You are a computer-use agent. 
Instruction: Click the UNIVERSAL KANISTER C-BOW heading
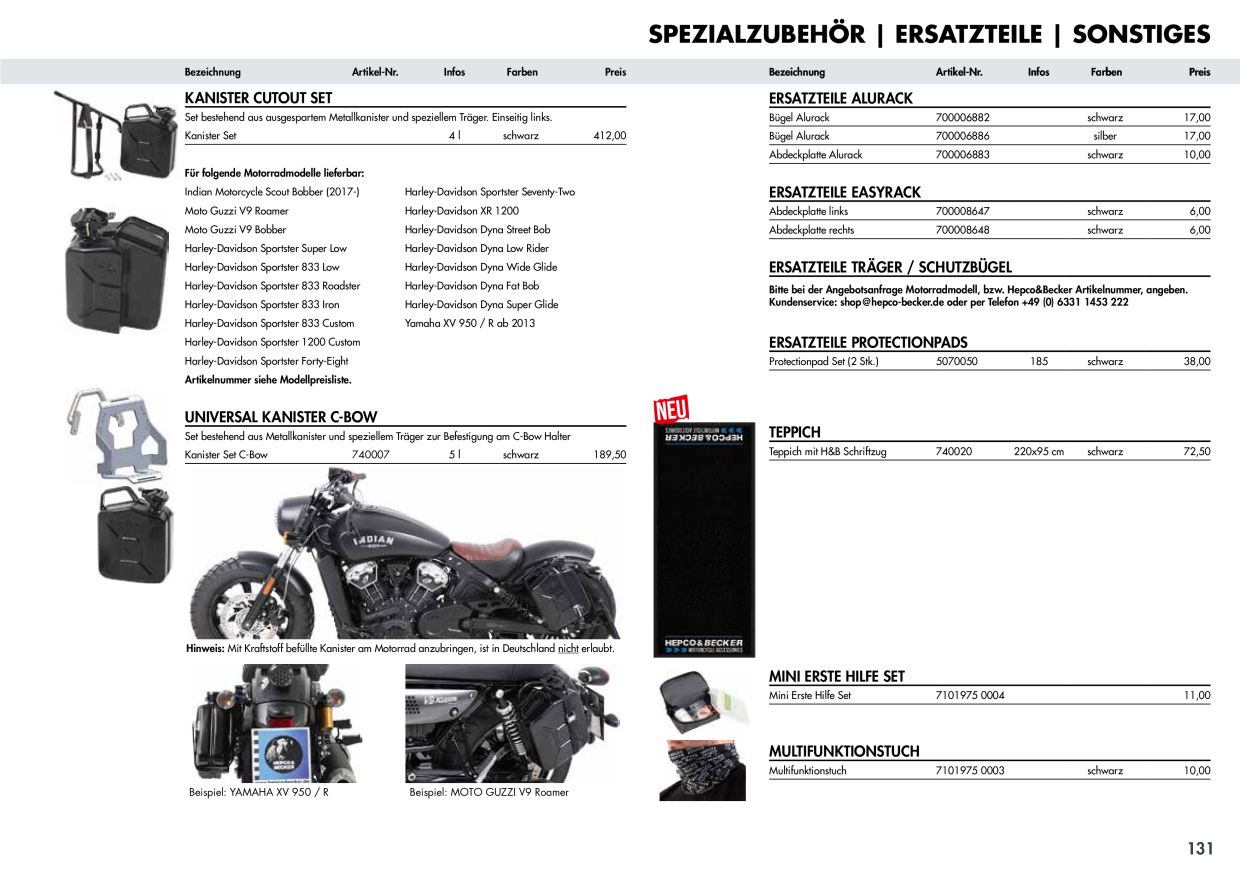click(x=281, y=417)
